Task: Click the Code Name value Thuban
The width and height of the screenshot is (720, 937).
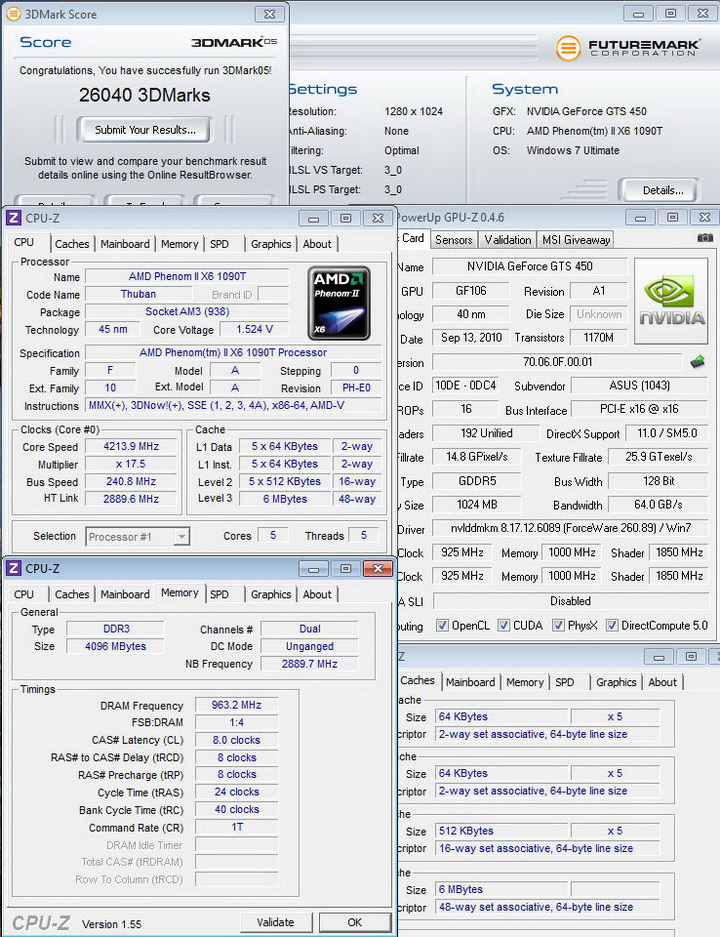Action: pos(138,294)
